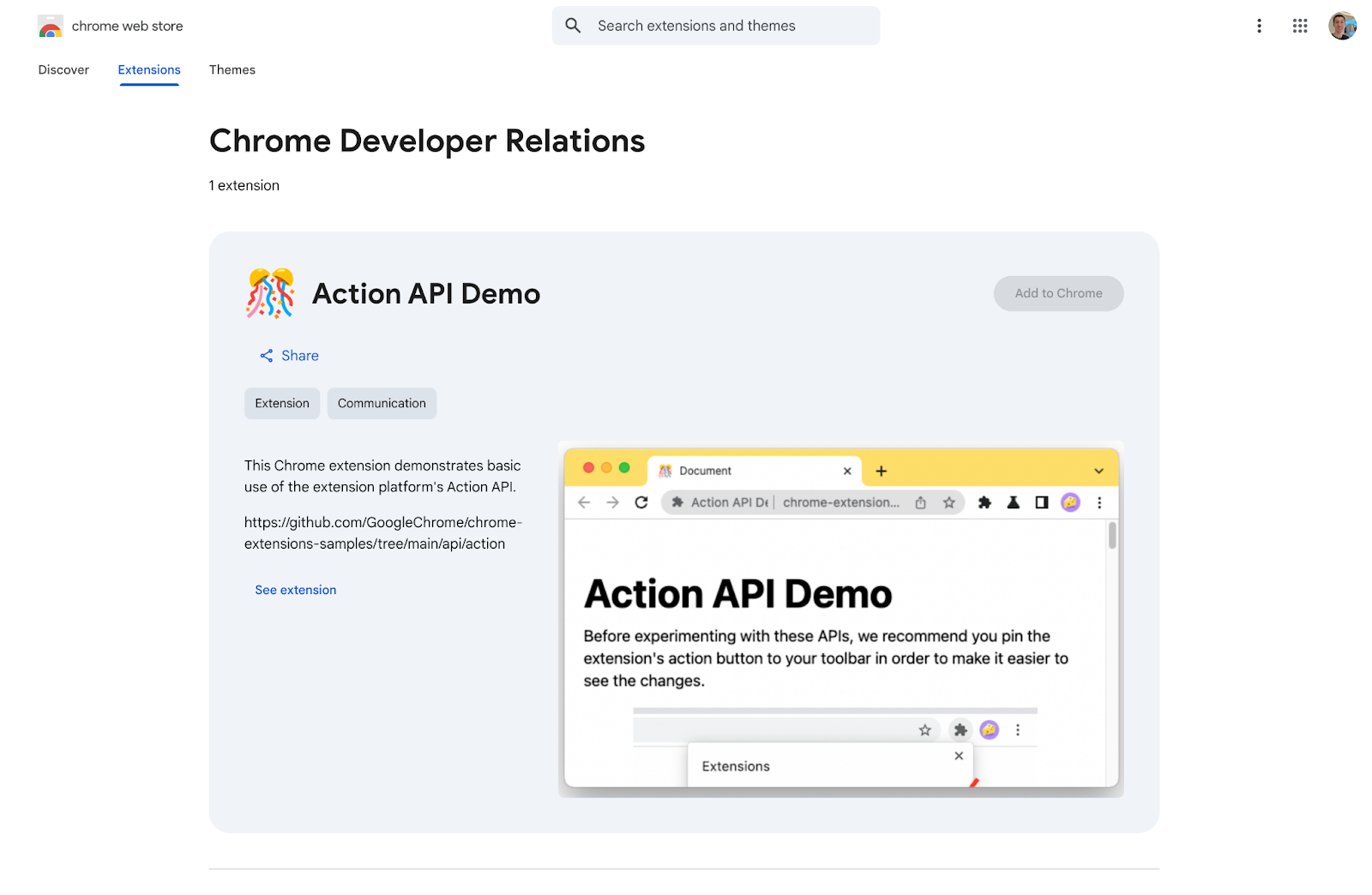Select the Extensions tab
1372x895 pixels.
[x=148, y=69]
